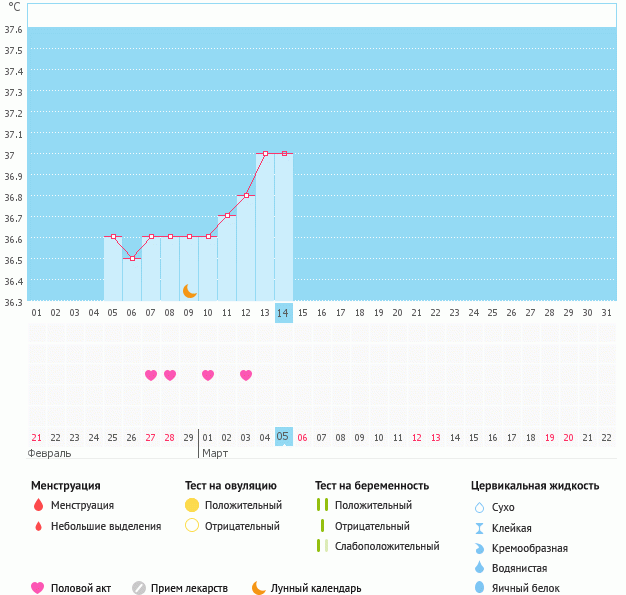Click the pink Половой акт heart in legend
This screenshot has width=626, height=595.
[38, 588]
